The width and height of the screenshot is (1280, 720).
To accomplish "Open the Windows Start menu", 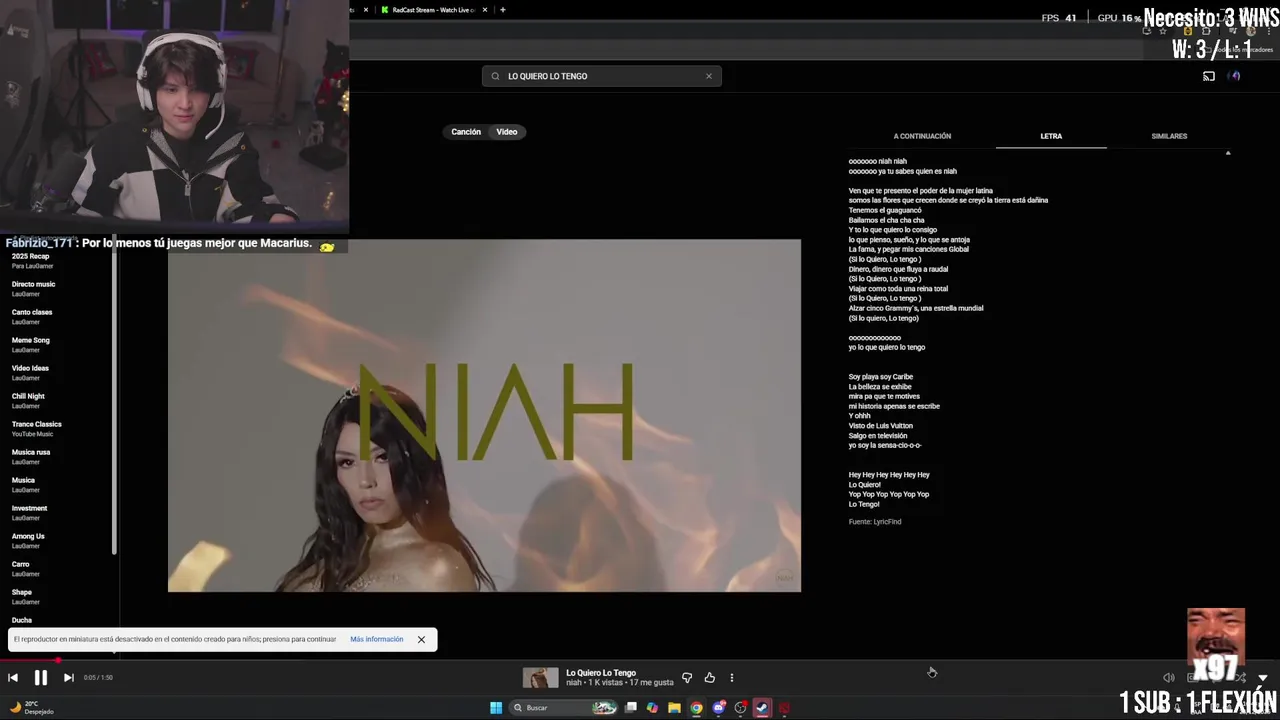I will pos(496,708).
